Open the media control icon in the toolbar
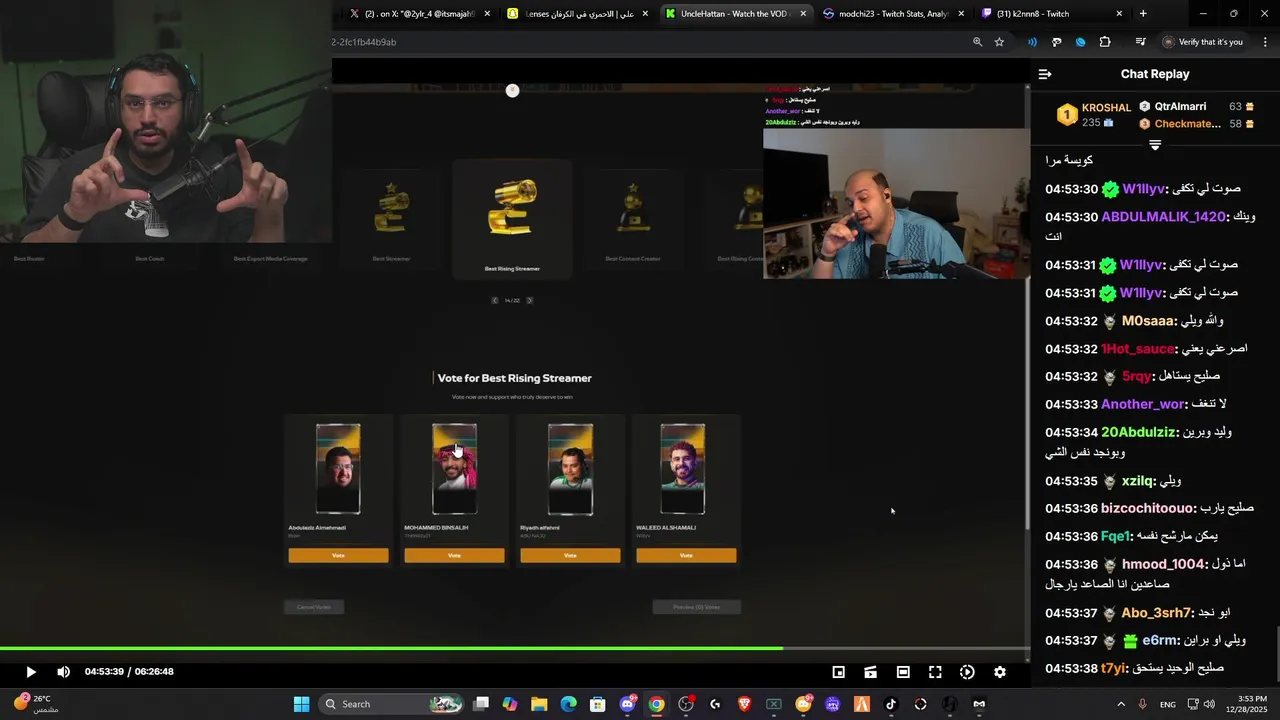The width and height of the screenshot is (1280, 720). 1140,42
